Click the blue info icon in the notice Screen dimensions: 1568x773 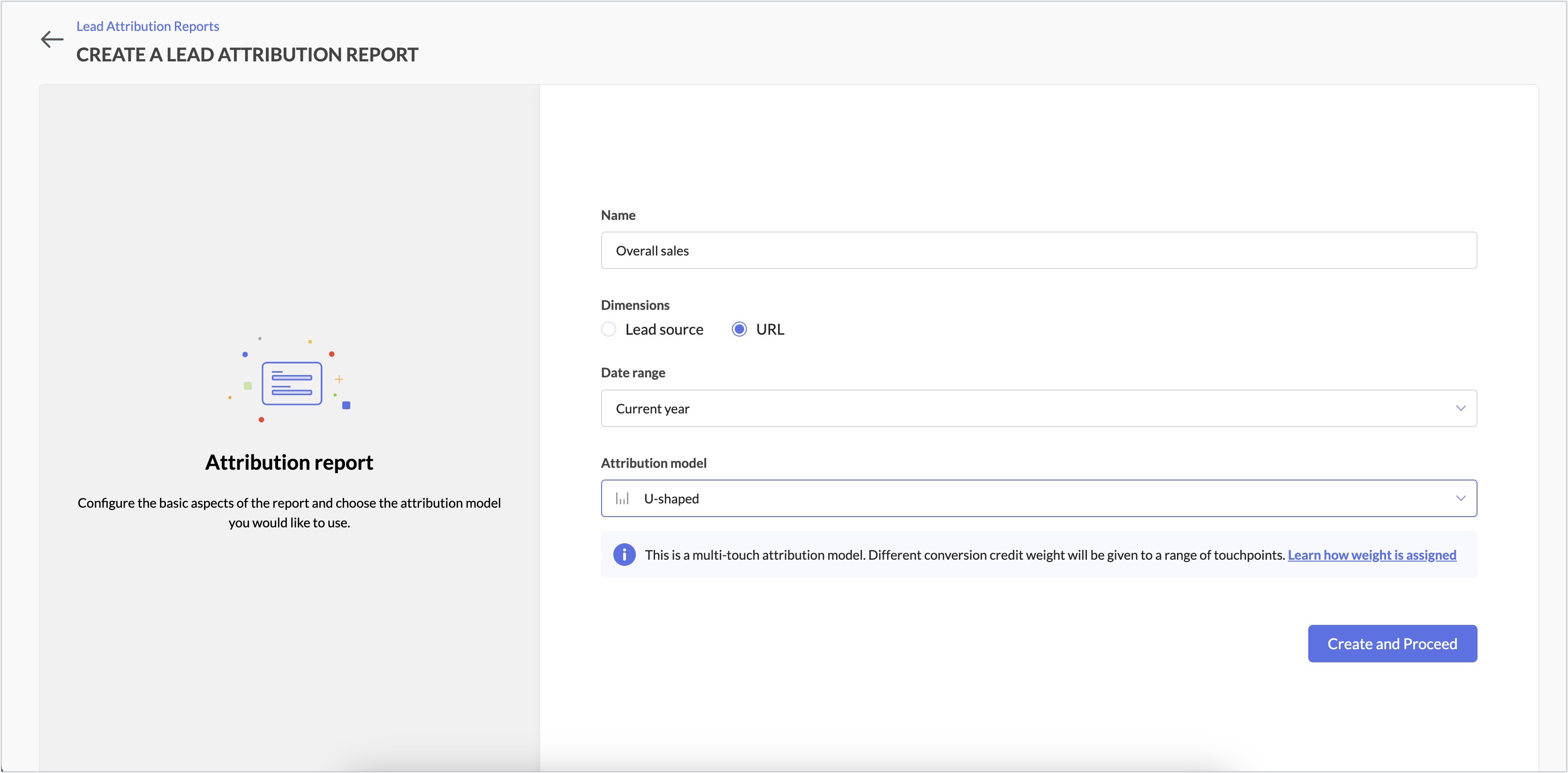click(624, 555)
